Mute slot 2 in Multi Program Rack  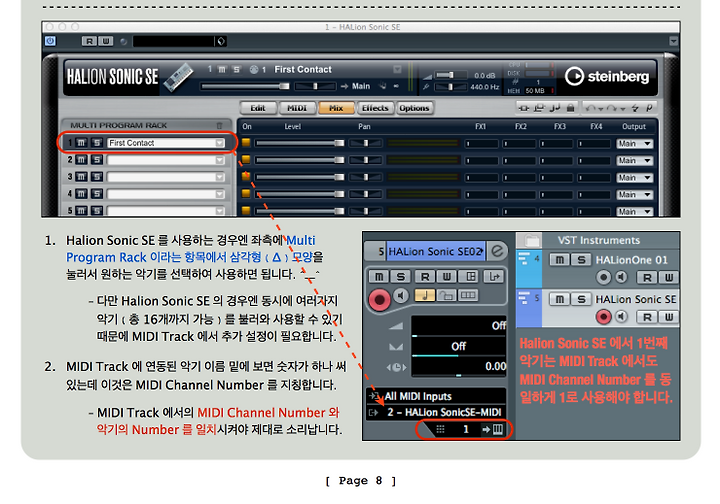81,160
